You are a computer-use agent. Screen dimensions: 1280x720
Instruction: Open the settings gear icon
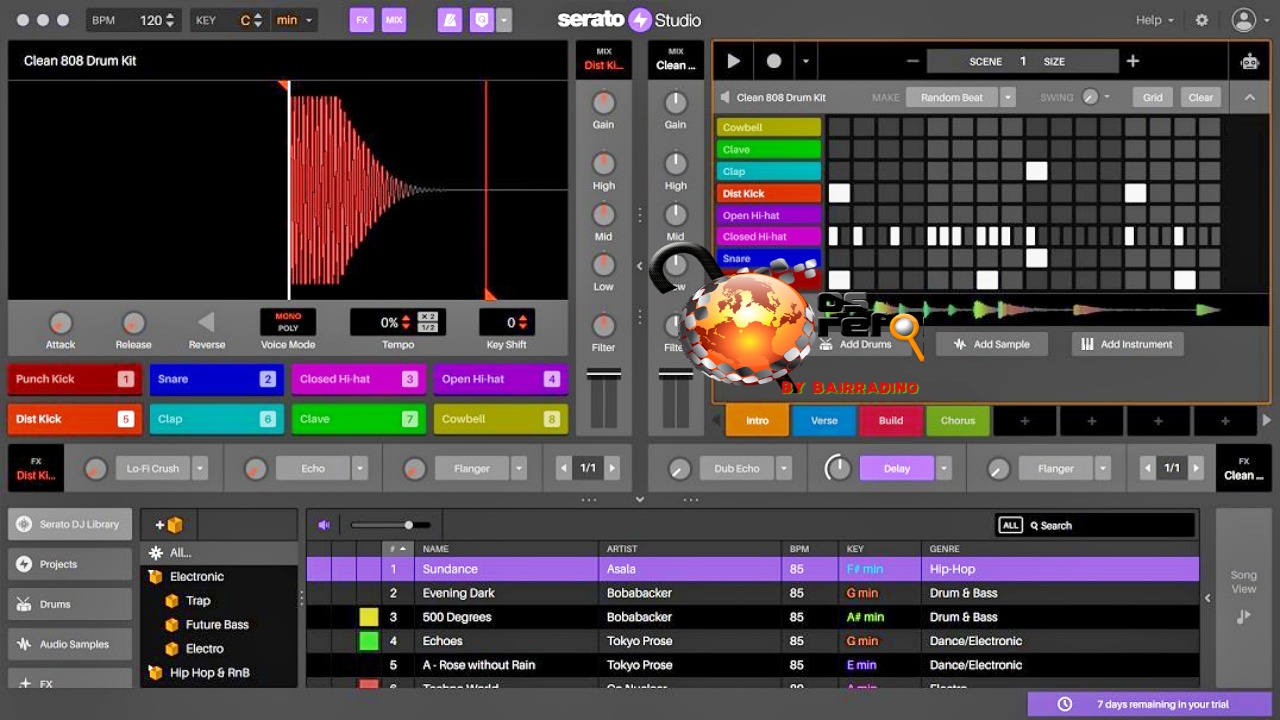[1202, 20]
